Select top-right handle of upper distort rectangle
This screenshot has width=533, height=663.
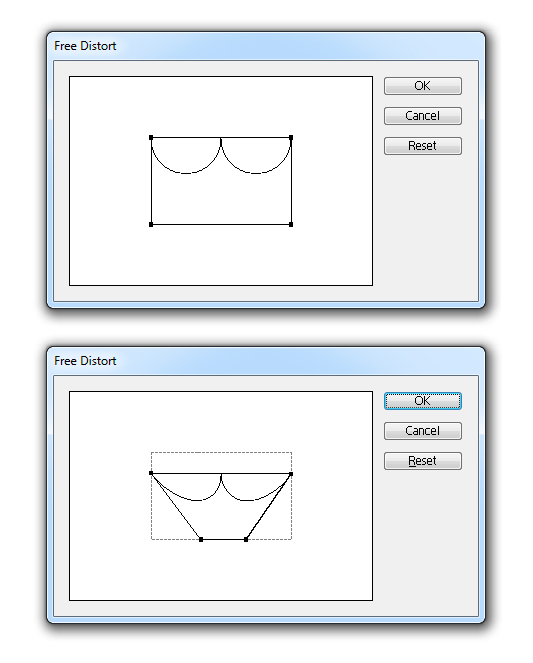[x=291, y=137]
